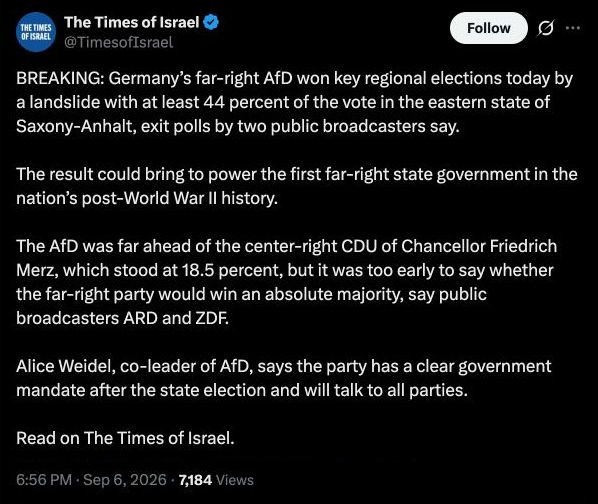
Task: Click the word Views next to count
Action: [x=235, y=480]
